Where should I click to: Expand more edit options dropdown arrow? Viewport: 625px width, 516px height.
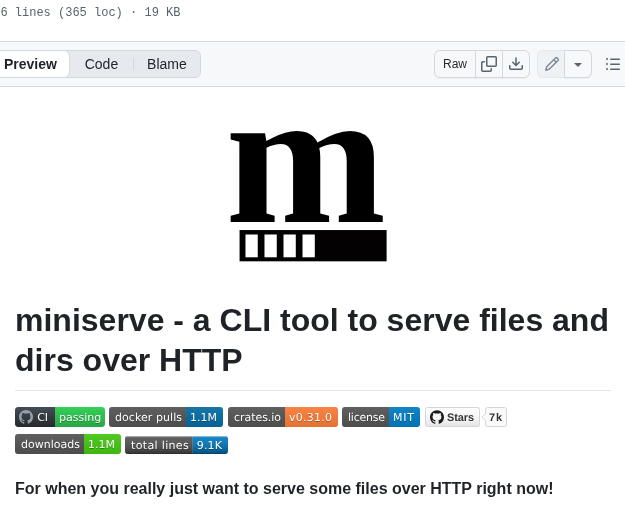[578, 64]
